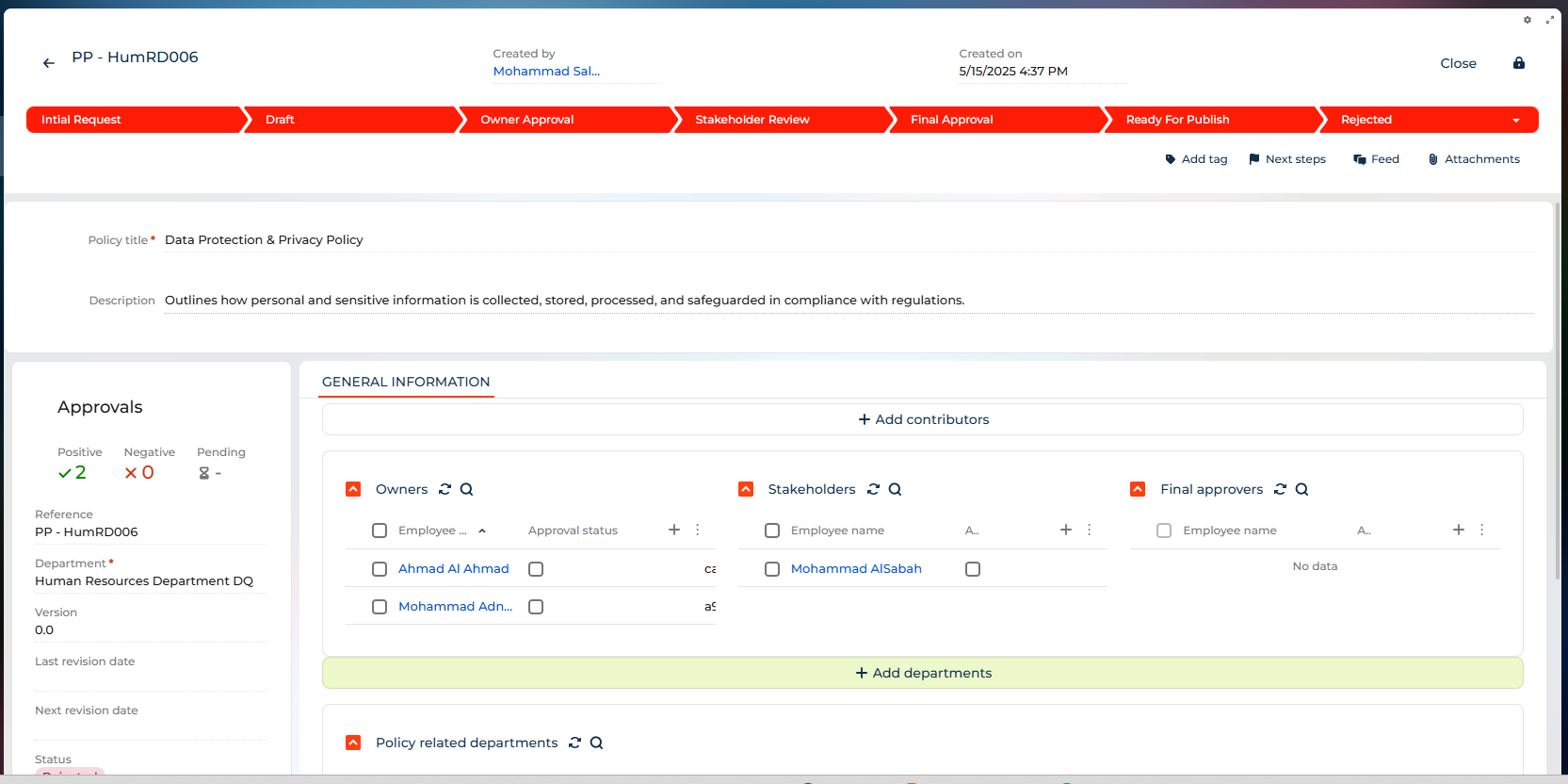This screenshot has height=784, width=1568.
Task: Click the Policy title input field
Action: coord(848,240)
